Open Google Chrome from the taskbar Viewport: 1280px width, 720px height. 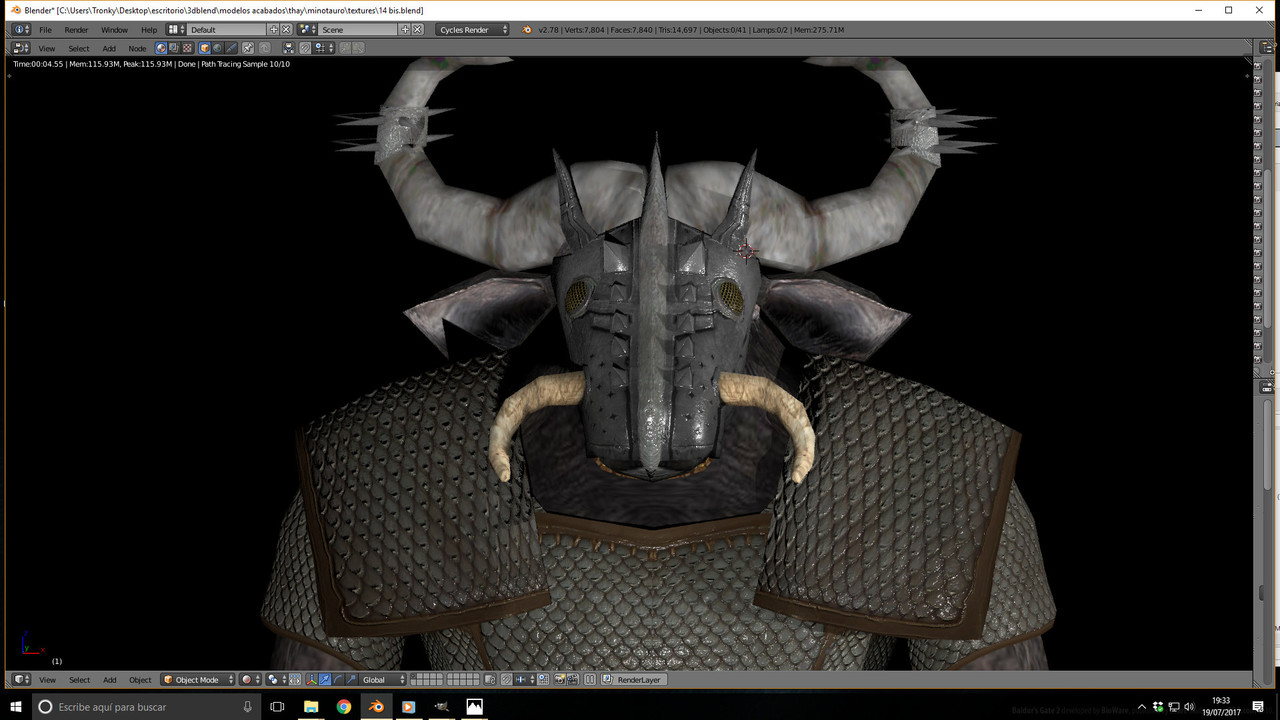coord(344,707)
